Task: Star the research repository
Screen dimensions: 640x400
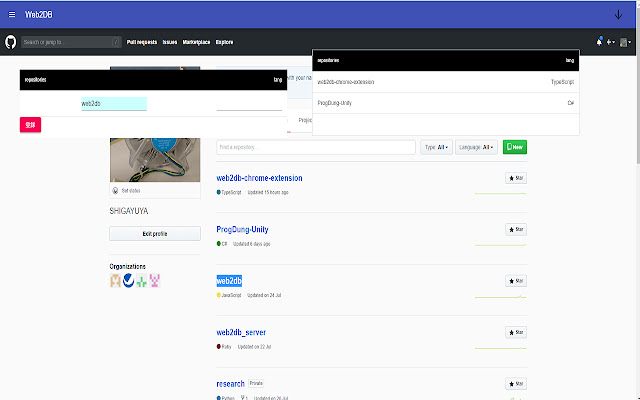Action: 516,384
